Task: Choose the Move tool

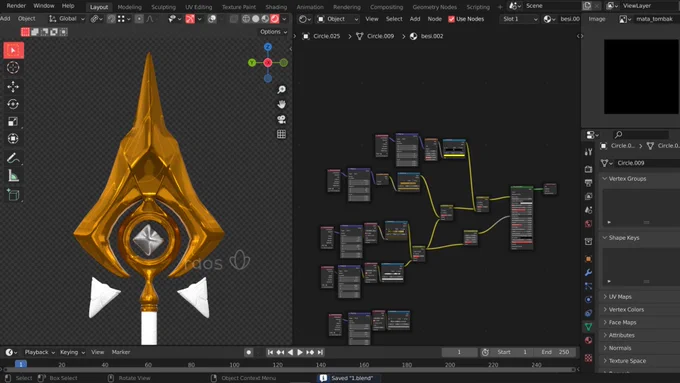Action: click(x=13, y=86)
